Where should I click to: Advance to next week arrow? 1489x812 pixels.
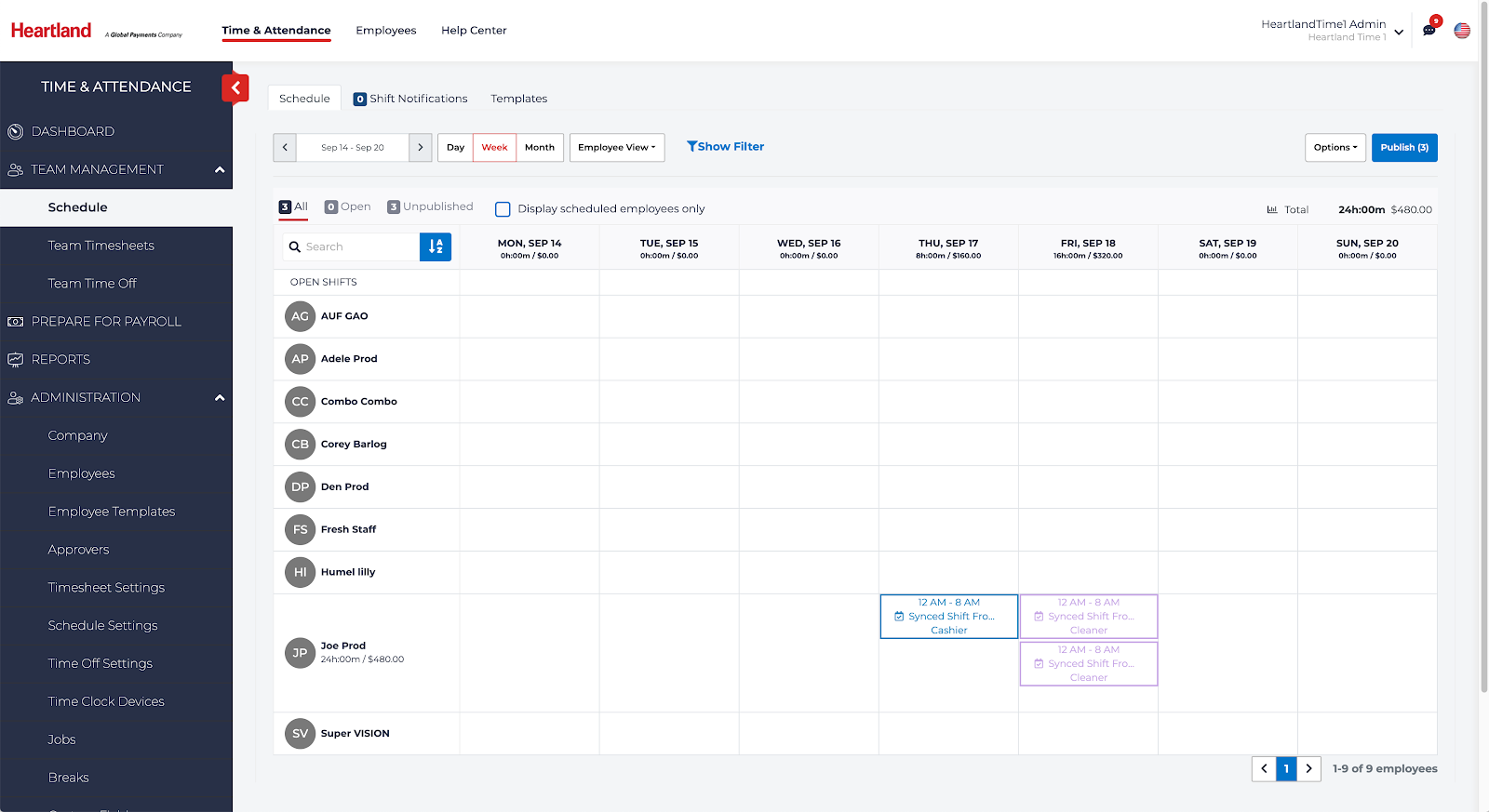tap(421, 148)
